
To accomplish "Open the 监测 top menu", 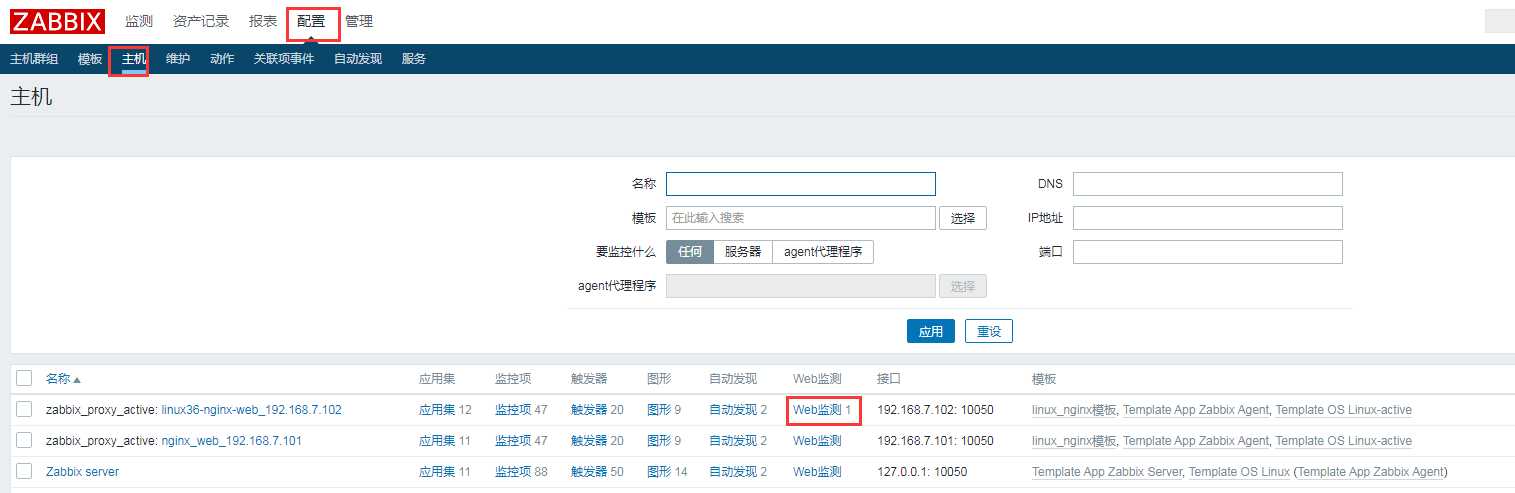I will (139, 21).
